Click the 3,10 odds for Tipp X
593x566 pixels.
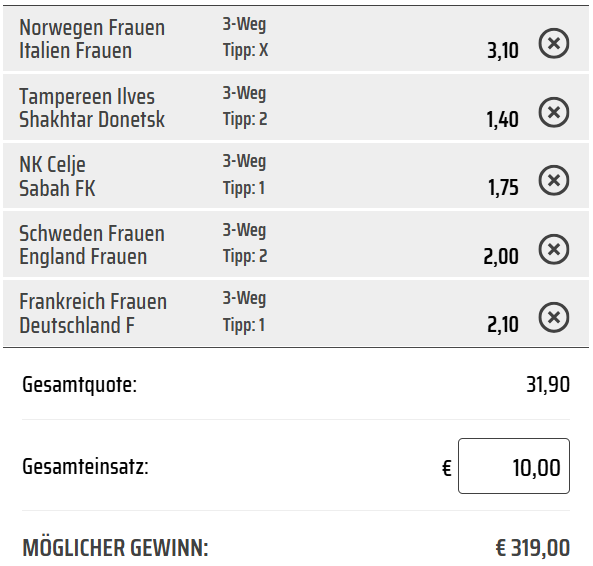(x=503, y=51)
